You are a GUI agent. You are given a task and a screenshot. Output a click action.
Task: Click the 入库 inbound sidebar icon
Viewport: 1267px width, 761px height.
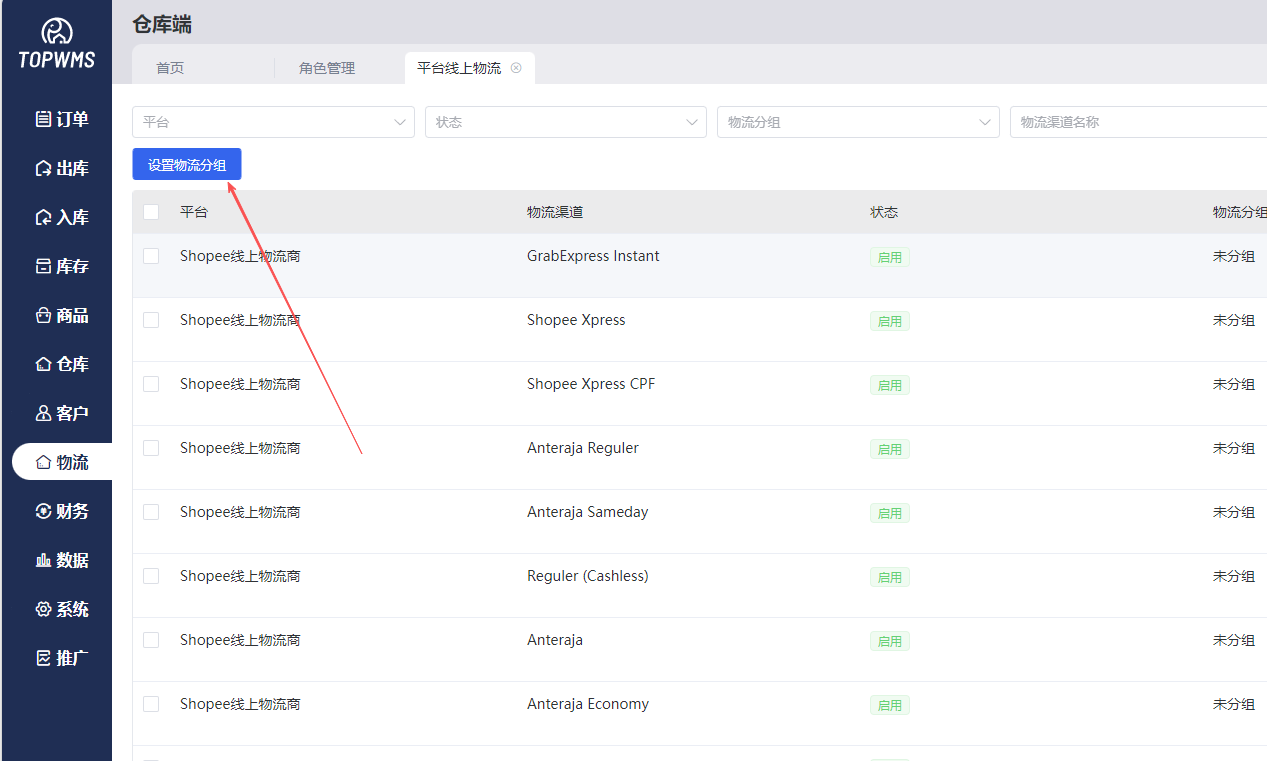(x=43, y=217)
